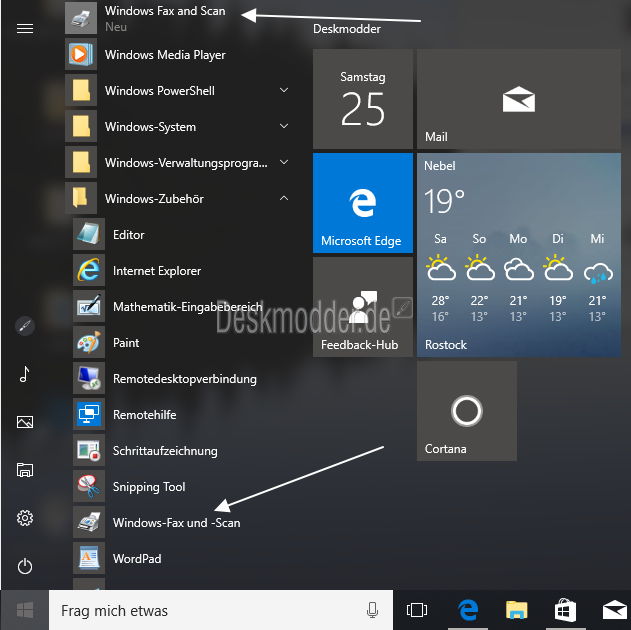Viewport: 631px width, 630px height.
Task: Start Paint via its palette icon
Action: click(89, 342)
